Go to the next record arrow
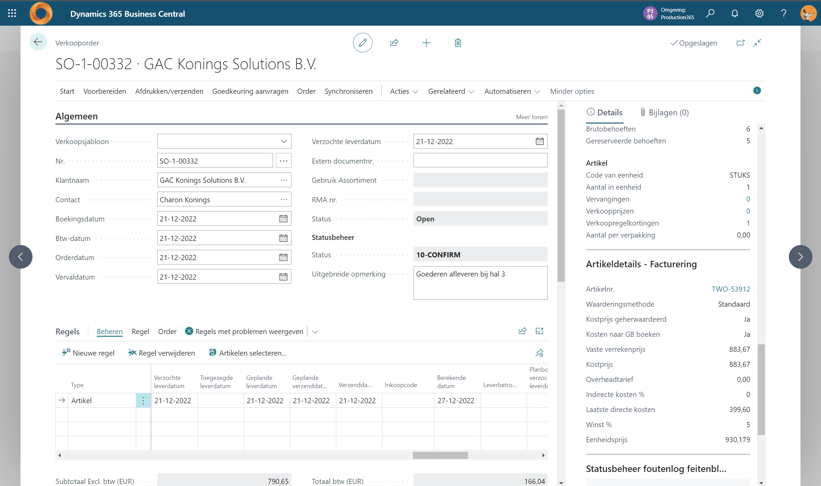The width and height of the screenshot is (821, 486). tap(800, 257)
